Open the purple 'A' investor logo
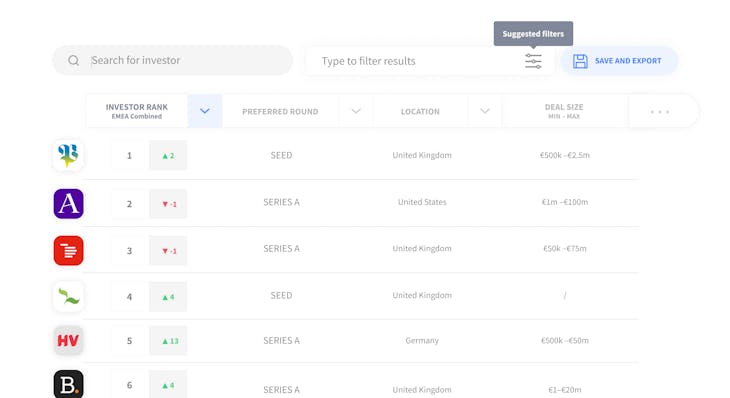Viewport: 730px width, 398px height. [68, 203]
